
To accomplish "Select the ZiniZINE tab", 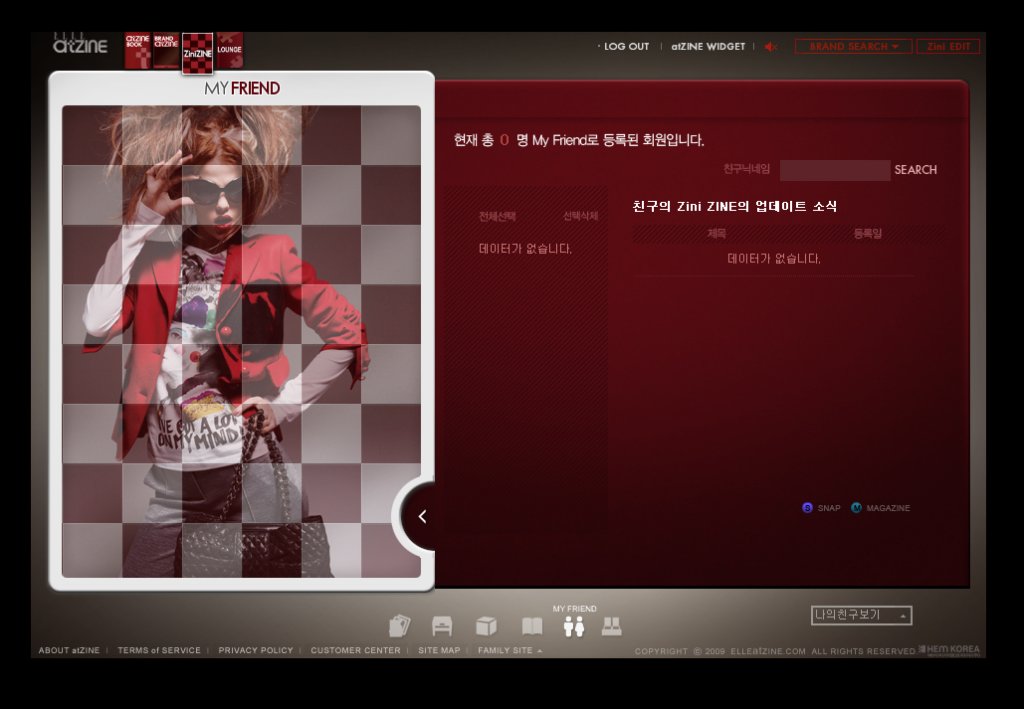I will coord(197,53).
